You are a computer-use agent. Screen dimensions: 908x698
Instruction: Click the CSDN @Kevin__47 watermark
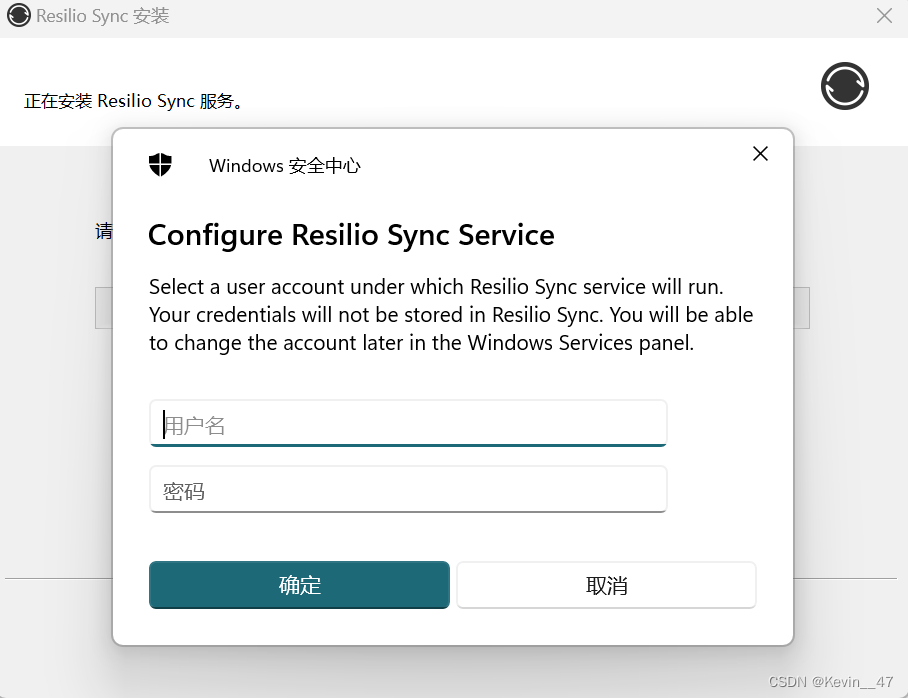(830, 681)
